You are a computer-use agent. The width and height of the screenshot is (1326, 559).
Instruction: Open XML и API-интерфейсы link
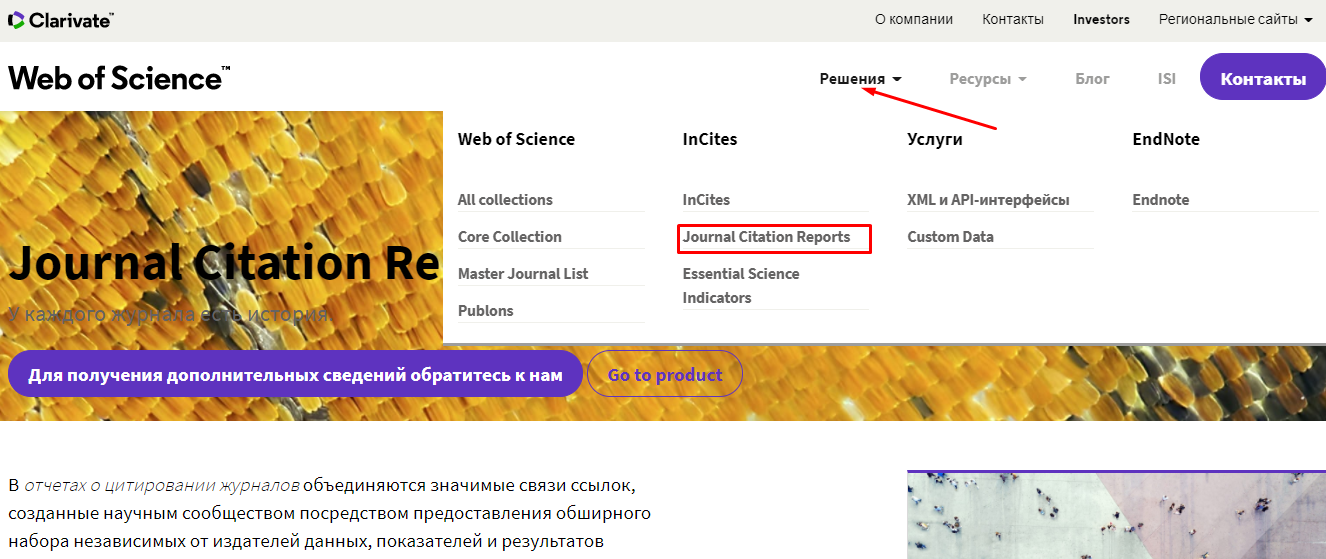(x=988, y=200)
